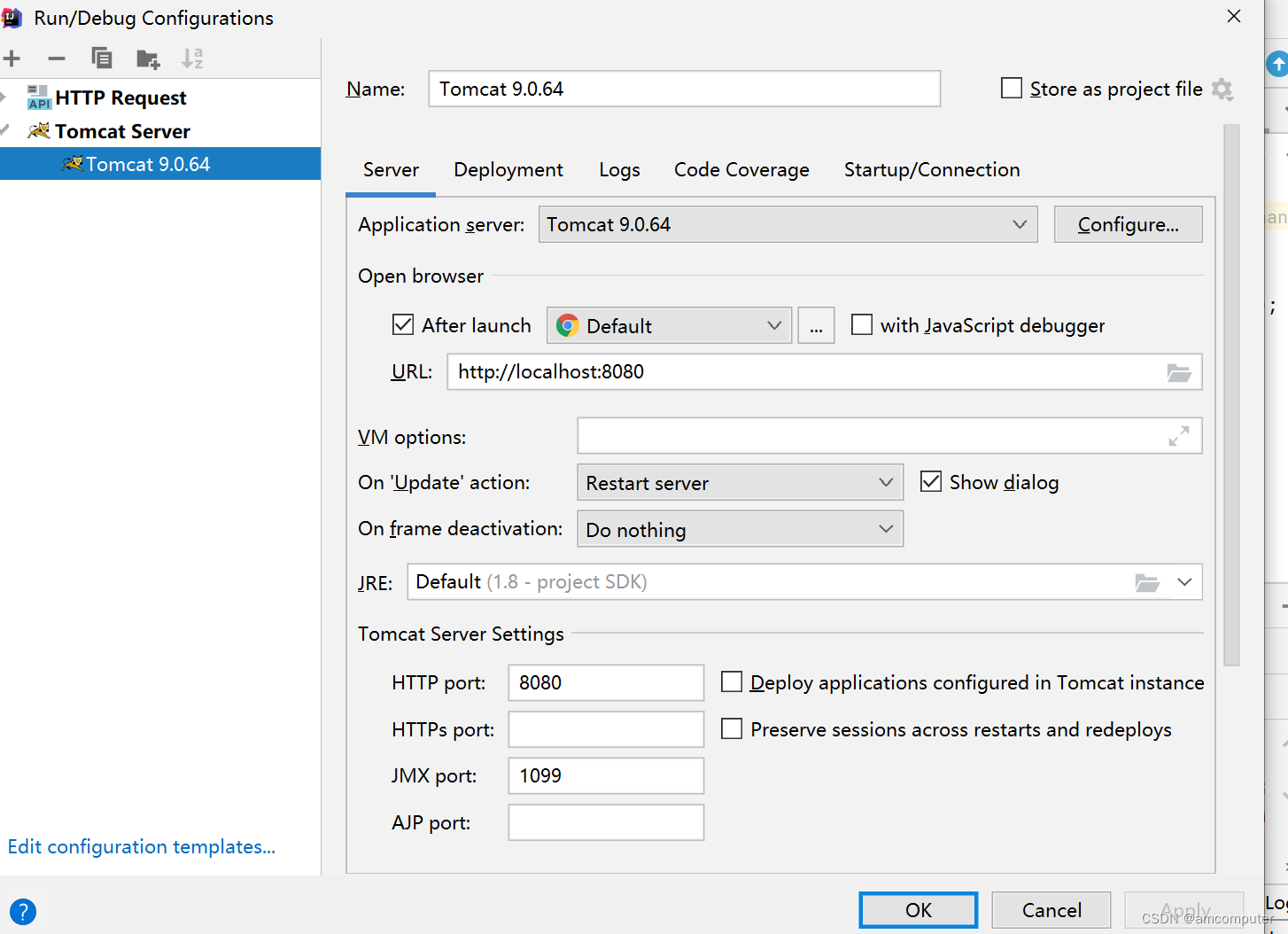Enable Preserve sessions across restarts
Image resolution: width=1288 pixels, height=934 pixels.
(732, 729)
